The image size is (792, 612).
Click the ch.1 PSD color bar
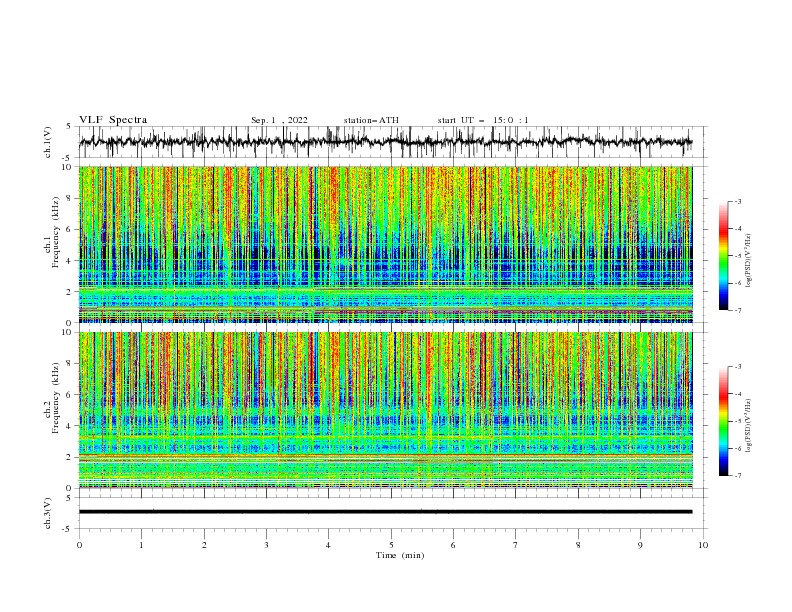tap(724, 256)
